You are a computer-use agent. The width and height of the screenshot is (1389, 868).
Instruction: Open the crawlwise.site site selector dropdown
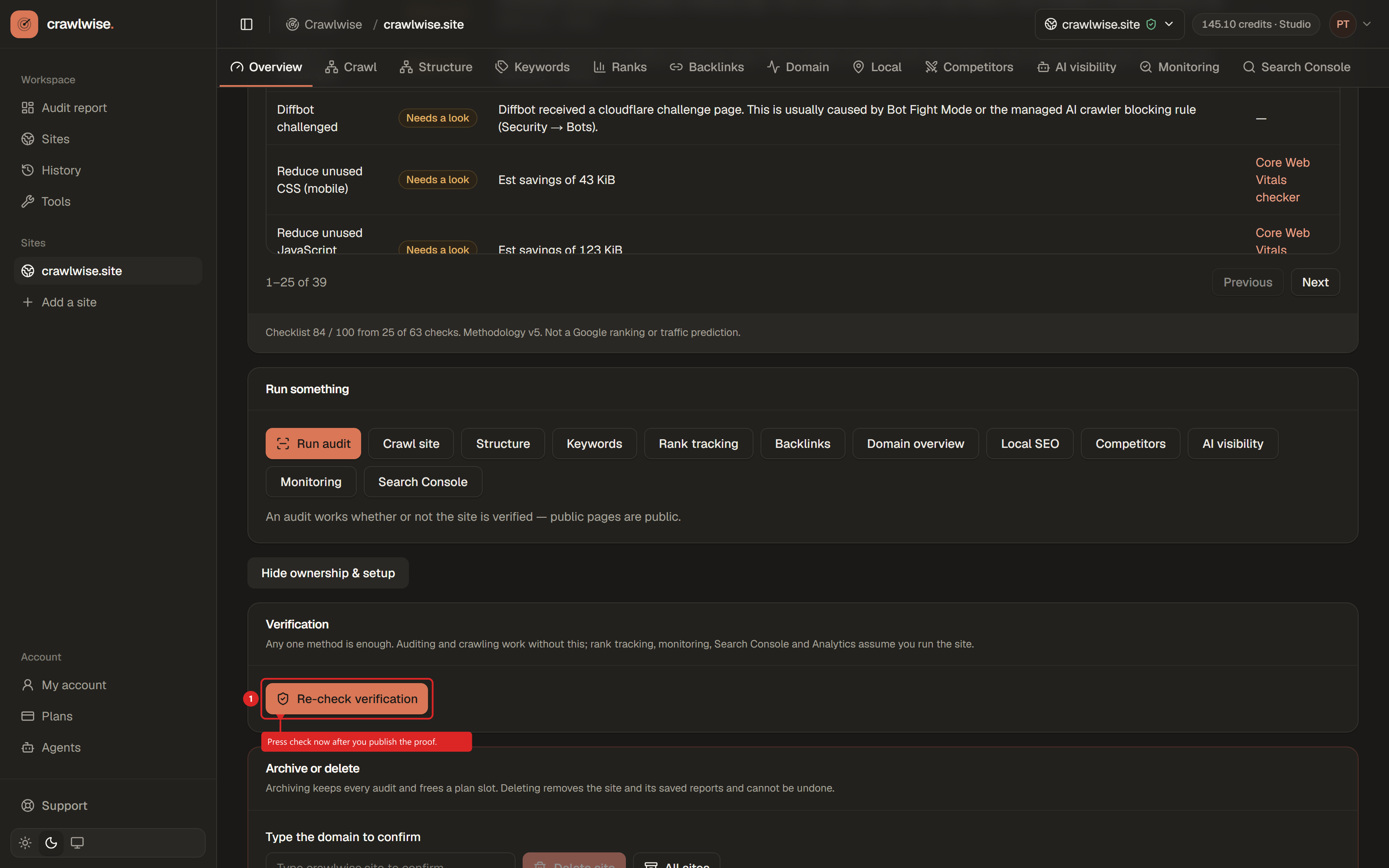pos(1109,24)
